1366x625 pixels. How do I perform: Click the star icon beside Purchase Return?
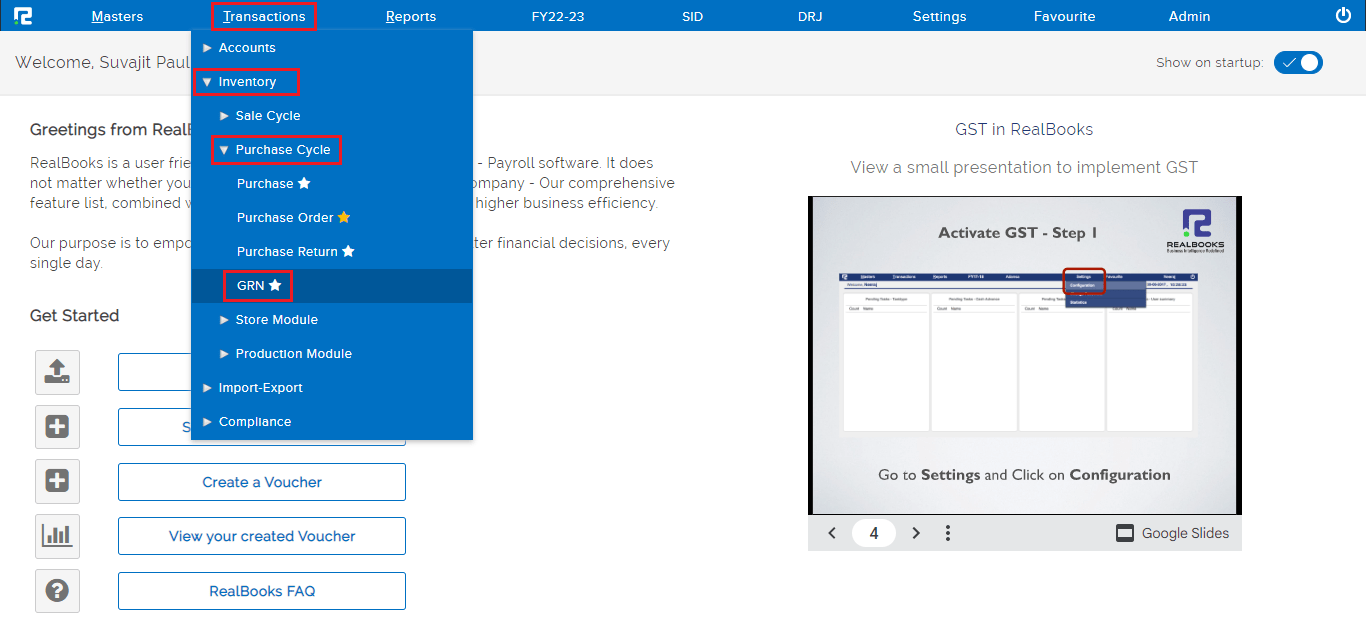coord(348,252)
